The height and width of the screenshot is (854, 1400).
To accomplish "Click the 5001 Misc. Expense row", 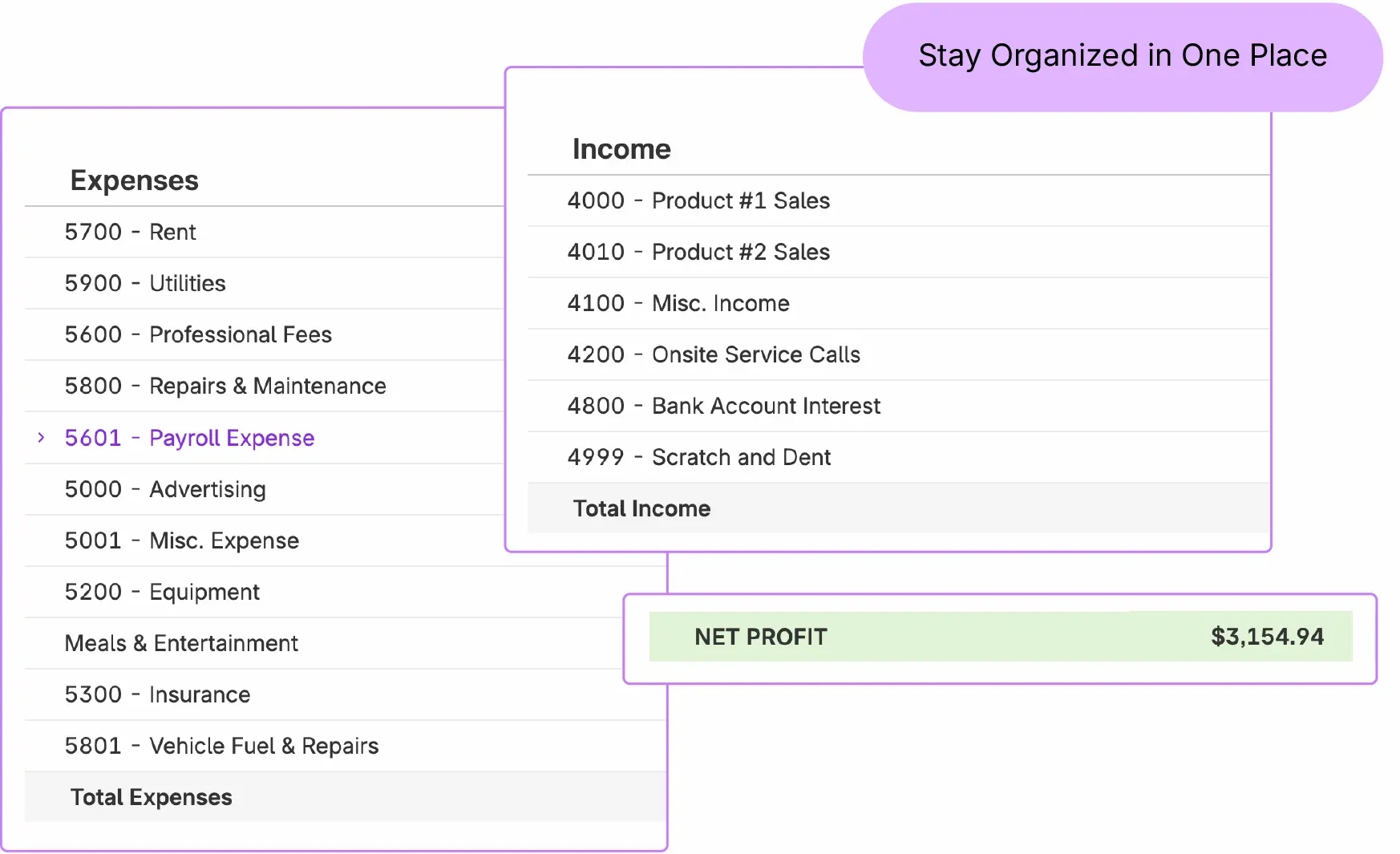I will click(182, 540).
